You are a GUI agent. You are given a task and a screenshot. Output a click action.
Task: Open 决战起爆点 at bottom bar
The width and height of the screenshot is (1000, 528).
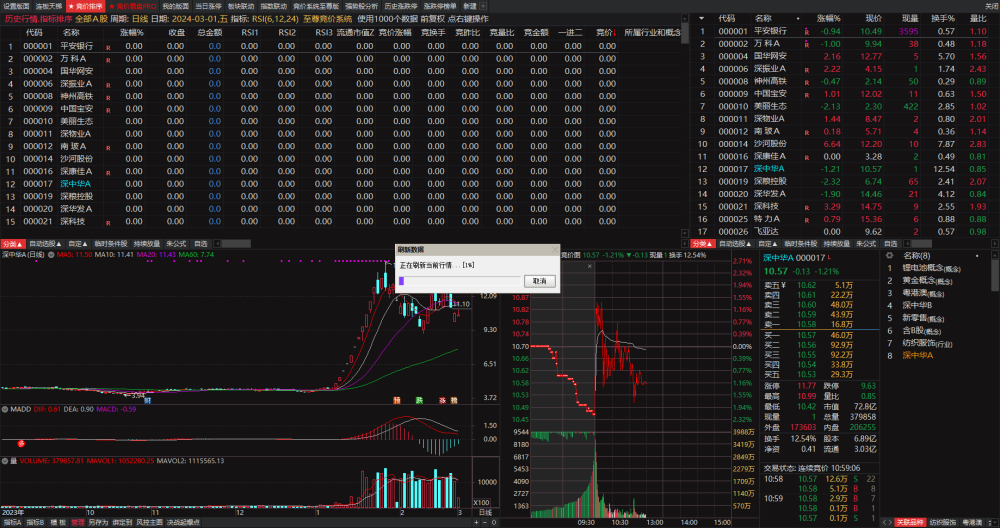point(183,522)
